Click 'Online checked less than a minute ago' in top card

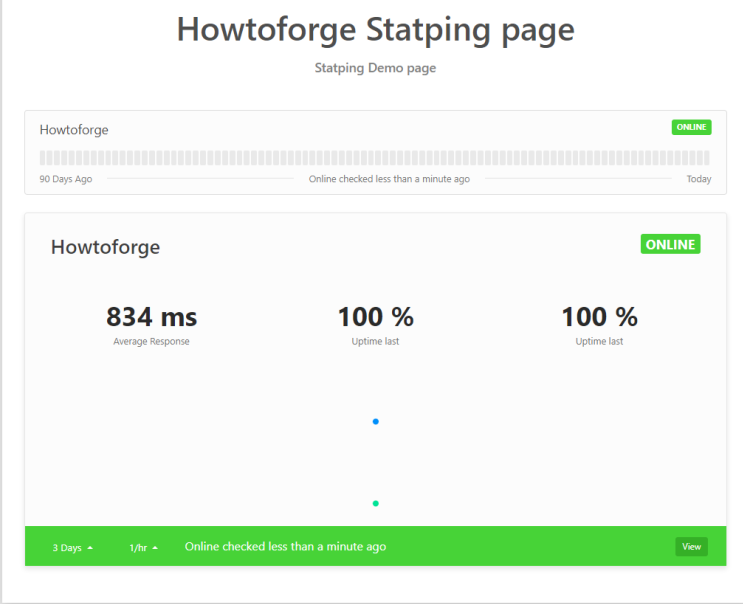(x=389, y=179)
